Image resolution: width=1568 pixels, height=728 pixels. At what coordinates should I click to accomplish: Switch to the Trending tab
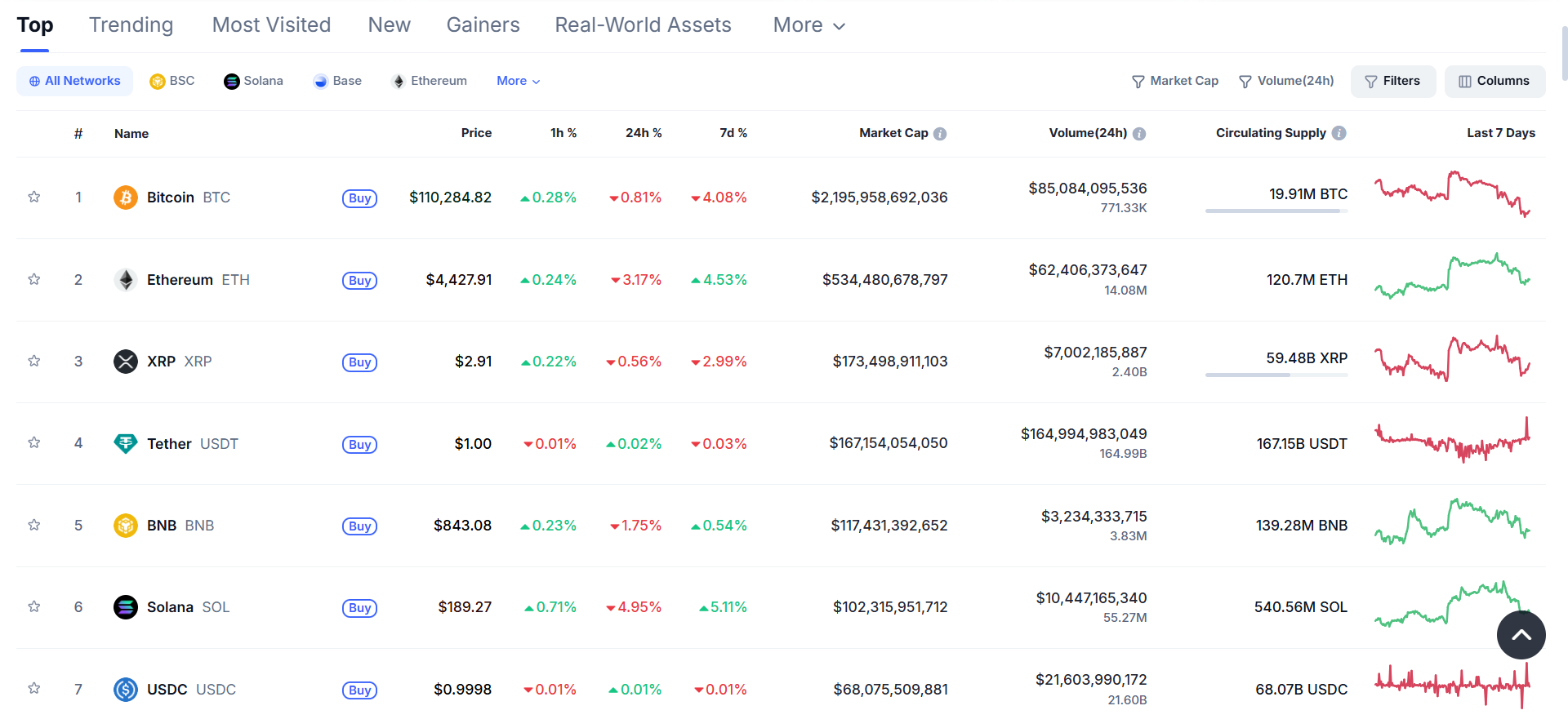[131, 25]
